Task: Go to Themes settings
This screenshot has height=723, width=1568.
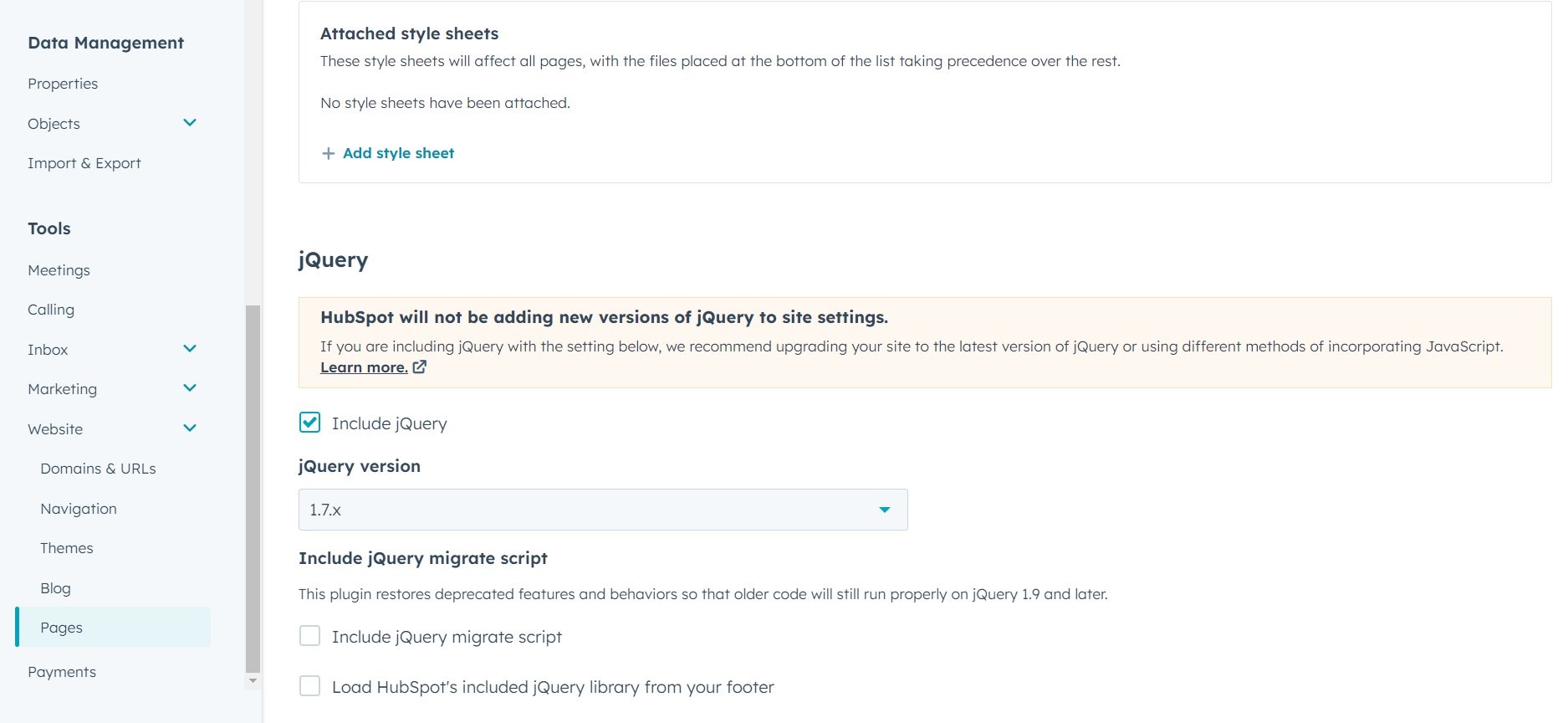Action: click(67, 547)
